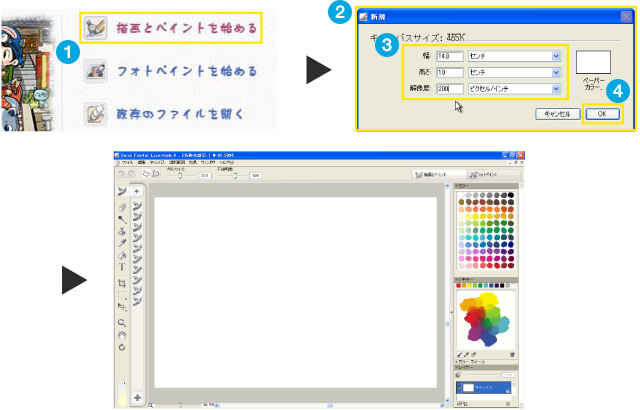Open the ヘルプ menu in Painter
This screenshot has width=640, height=410.
[227, 162]
